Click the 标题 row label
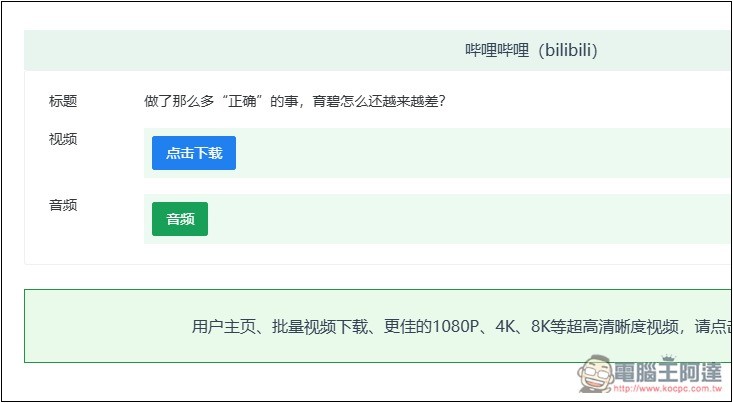 tap(63, 101)
